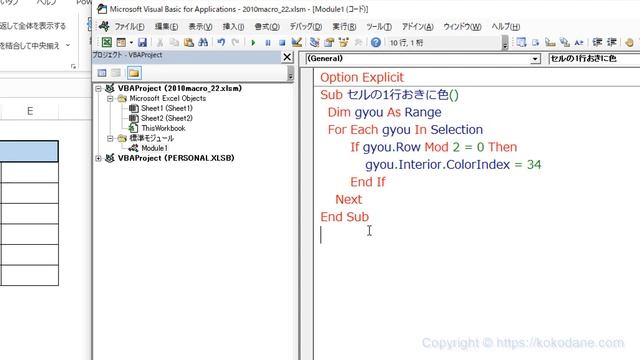Open the 実行(R) menu

click(x=344, y=27)
